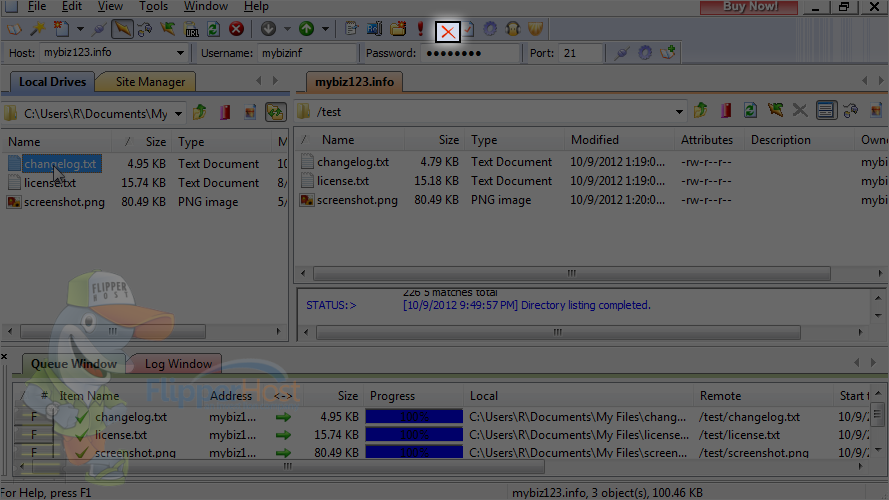Viewport: 889px width, 500px height.
Task: Click the gear icon in Quick Connect bar
Action: pos(645,53)
